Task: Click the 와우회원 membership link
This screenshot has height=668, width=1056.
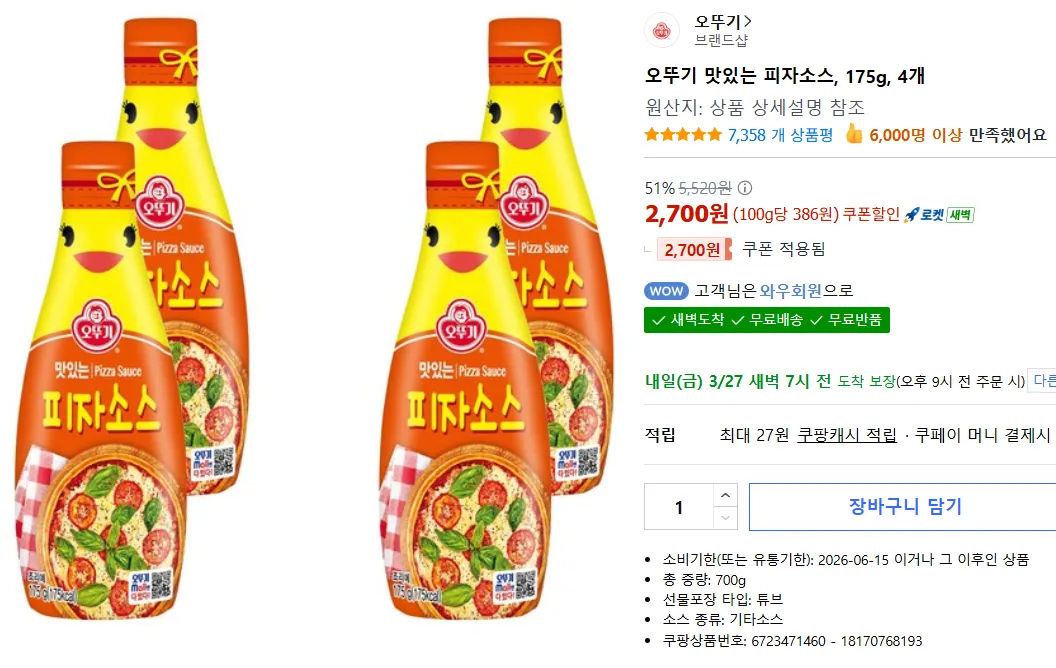Action: (x=790, y=291)
